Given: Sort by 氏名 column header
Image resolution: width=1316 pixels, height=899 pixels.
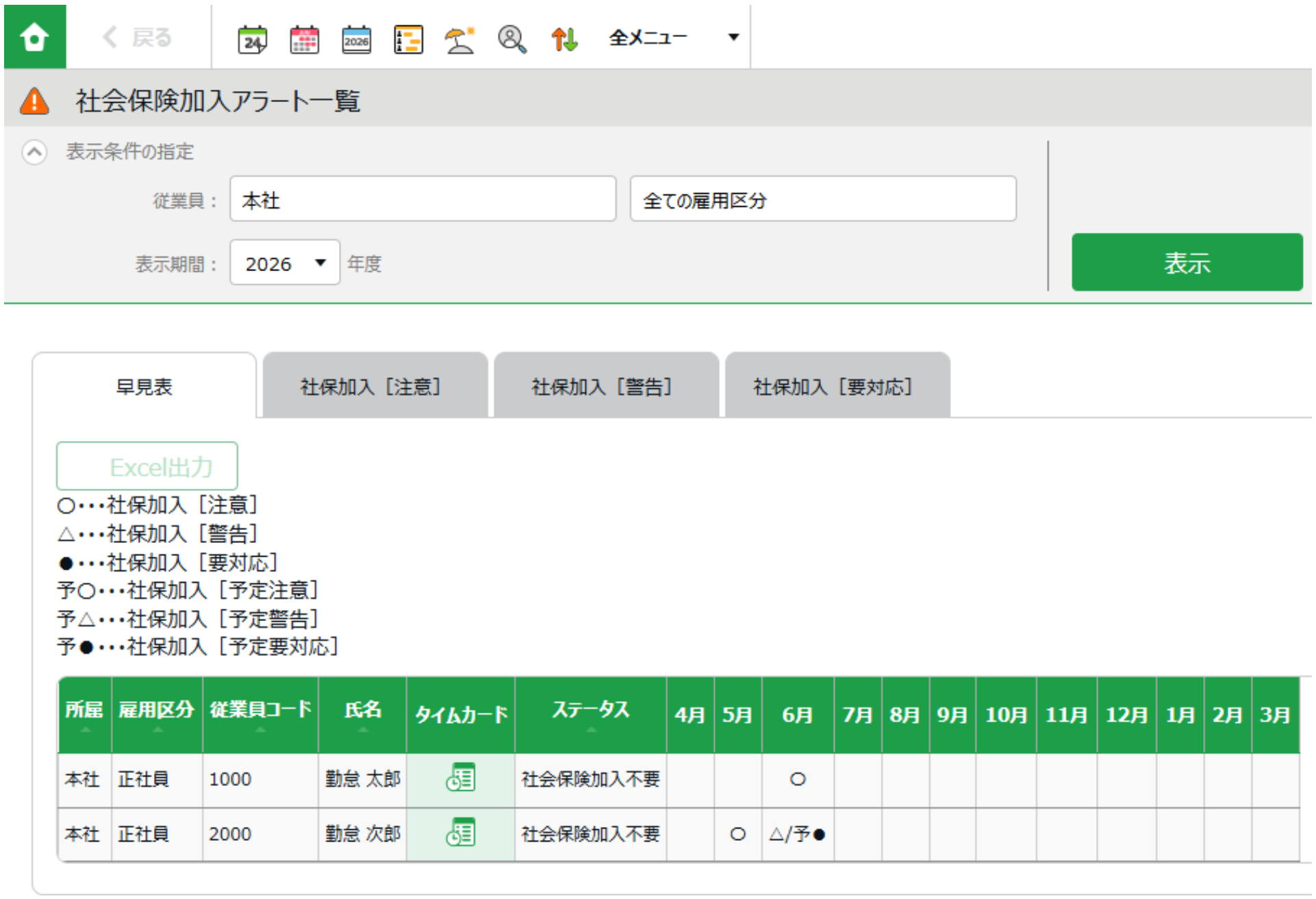Looking at the screenshot, I should [362, 715].
